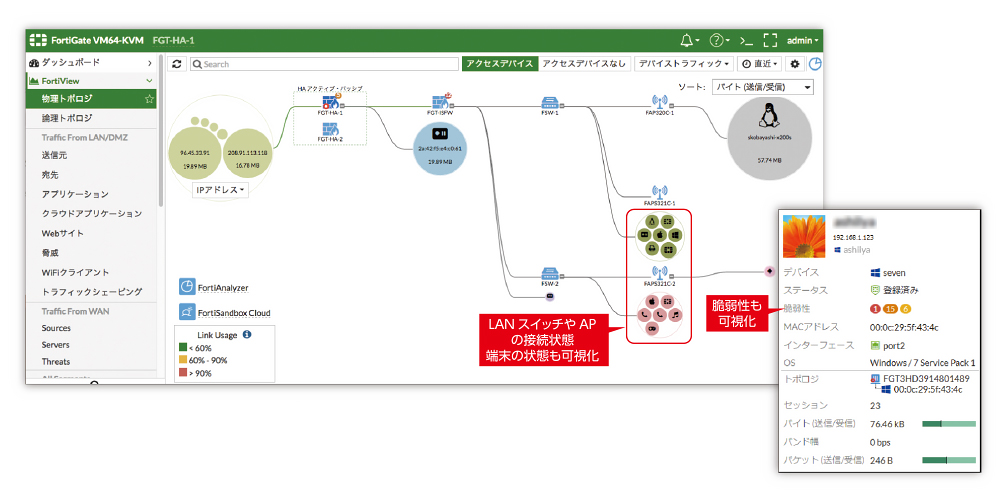The width and height of the screenshot is (1000, 500).
Task: Select the FSW-2 switch node
Action: coord(549,276)
